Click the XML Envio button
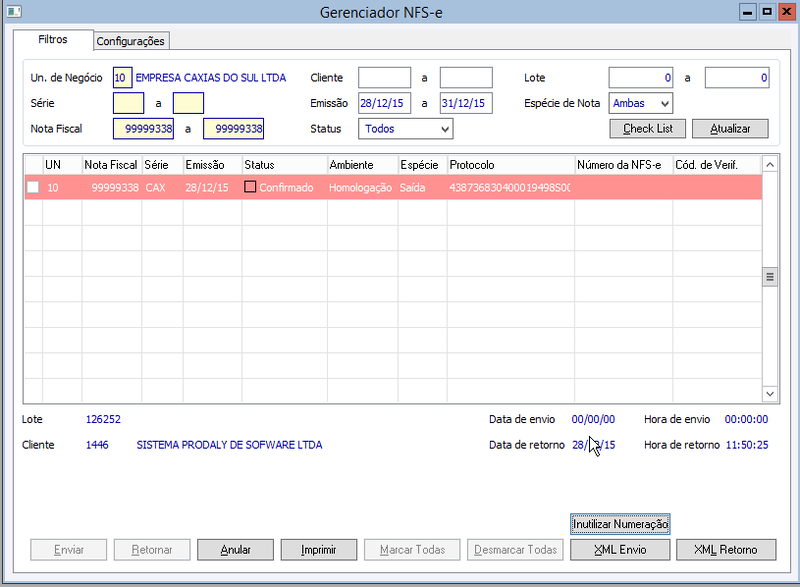 click(x=620, y=550)
